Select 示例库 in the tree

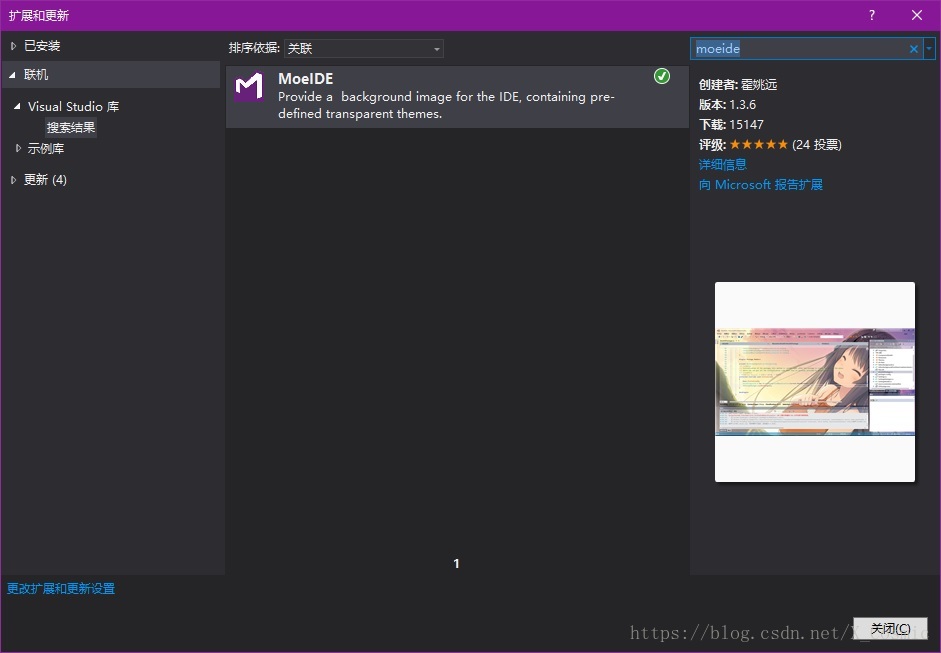click(46, 148)
